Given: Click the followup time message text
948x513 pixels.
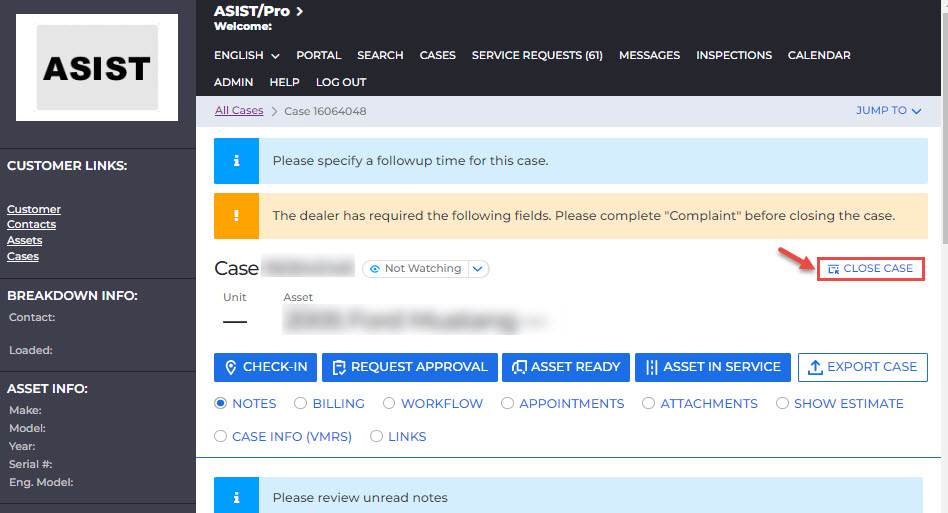Looking at the screenshot, I should pos(411,161).
